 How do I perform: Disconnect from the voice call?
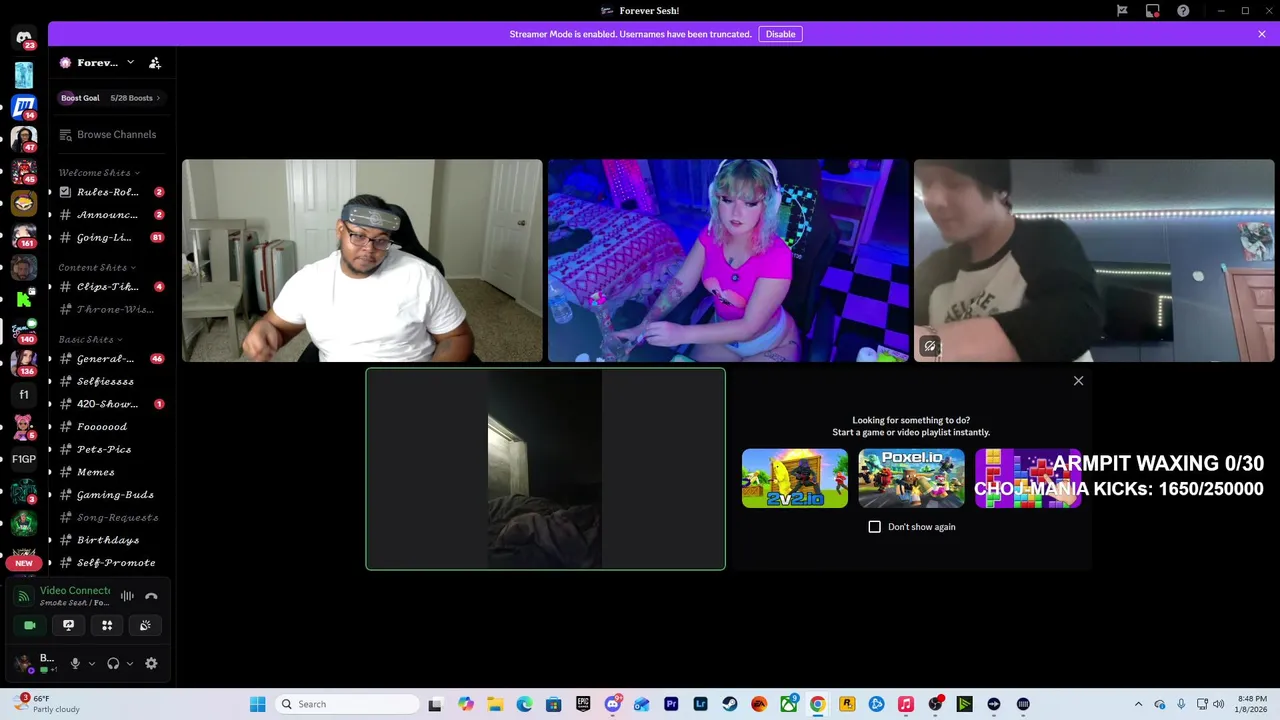click(x=151, y=596)
